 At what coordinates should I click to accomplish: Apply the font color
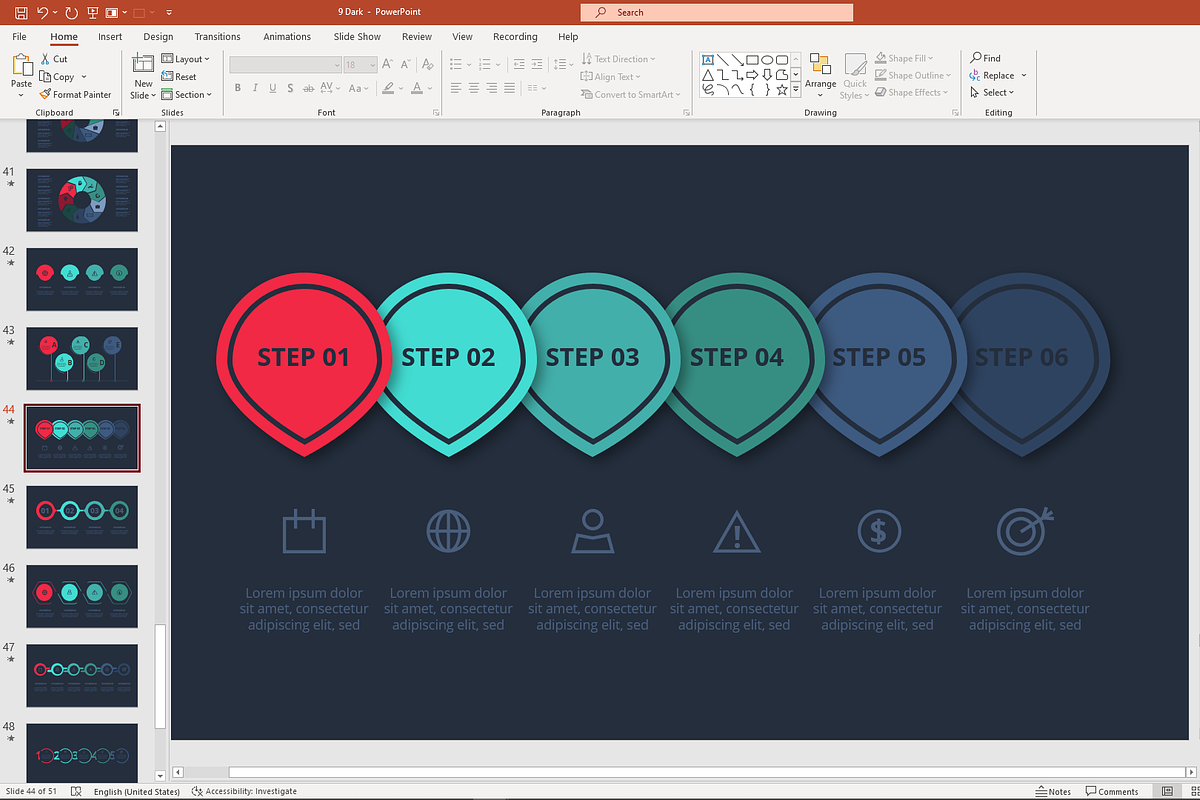[x=416, y=88]
